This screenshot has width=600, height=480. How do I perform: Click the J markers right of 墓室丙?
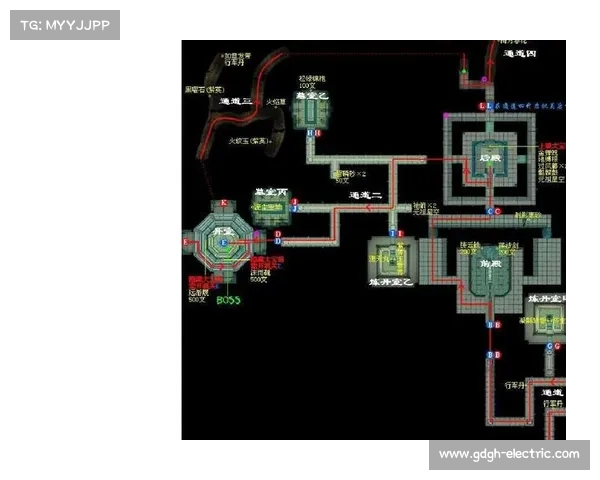[295, 204]
